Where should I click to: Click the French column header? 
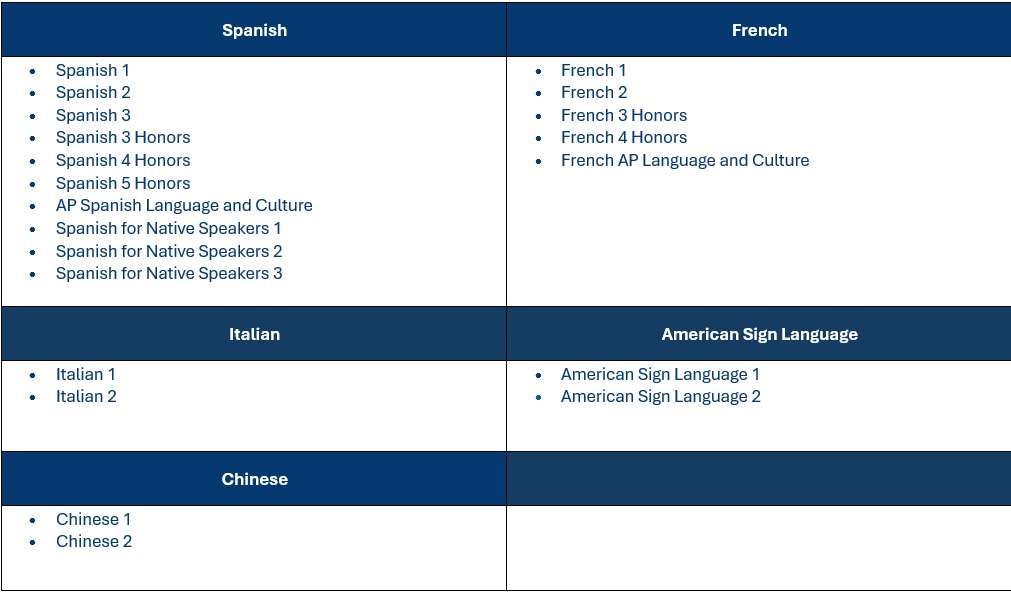759,30
